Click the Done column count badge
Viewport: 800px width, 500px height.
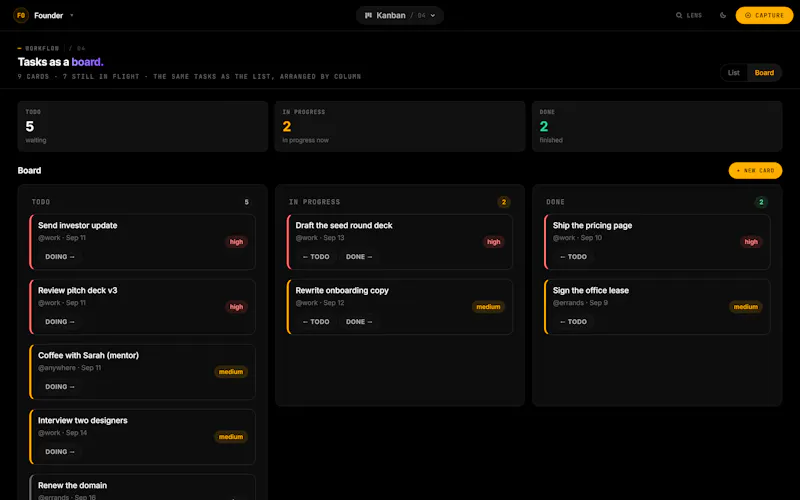tap(761, 202)
